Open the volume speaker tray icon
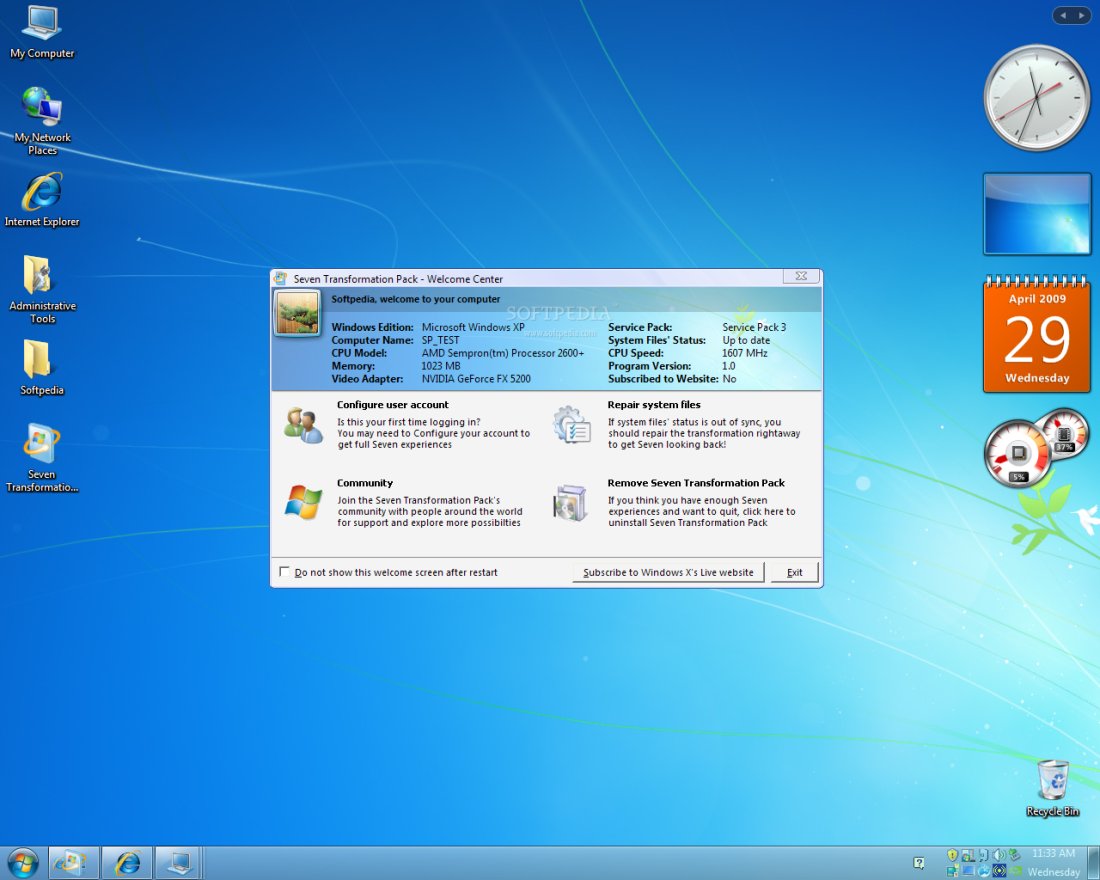The height and width of the screenshot is (880, 1100). pyautogui.click(x=999, y=855)
